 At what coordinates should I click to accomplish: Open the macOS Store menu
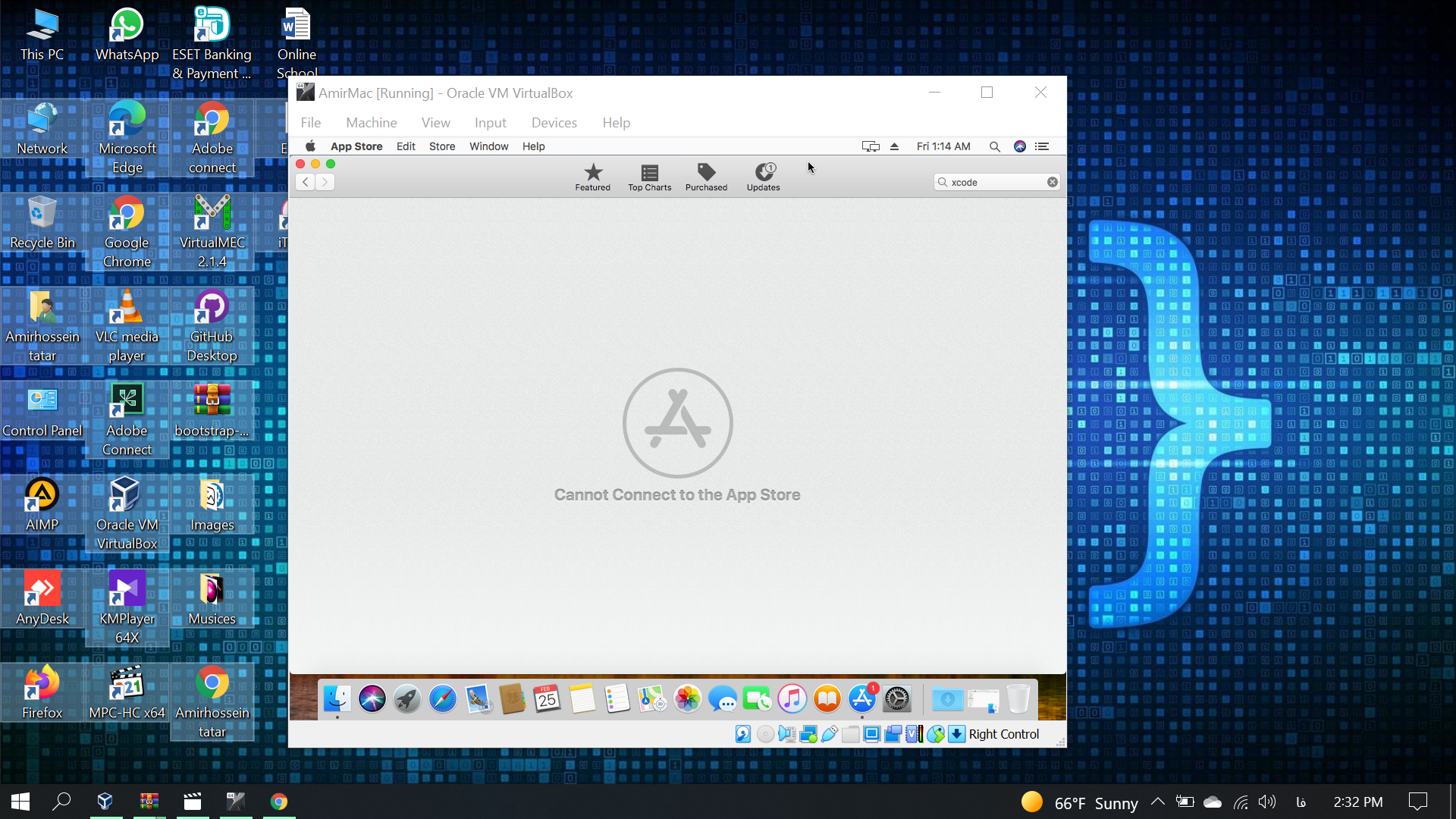pos(442,146)
